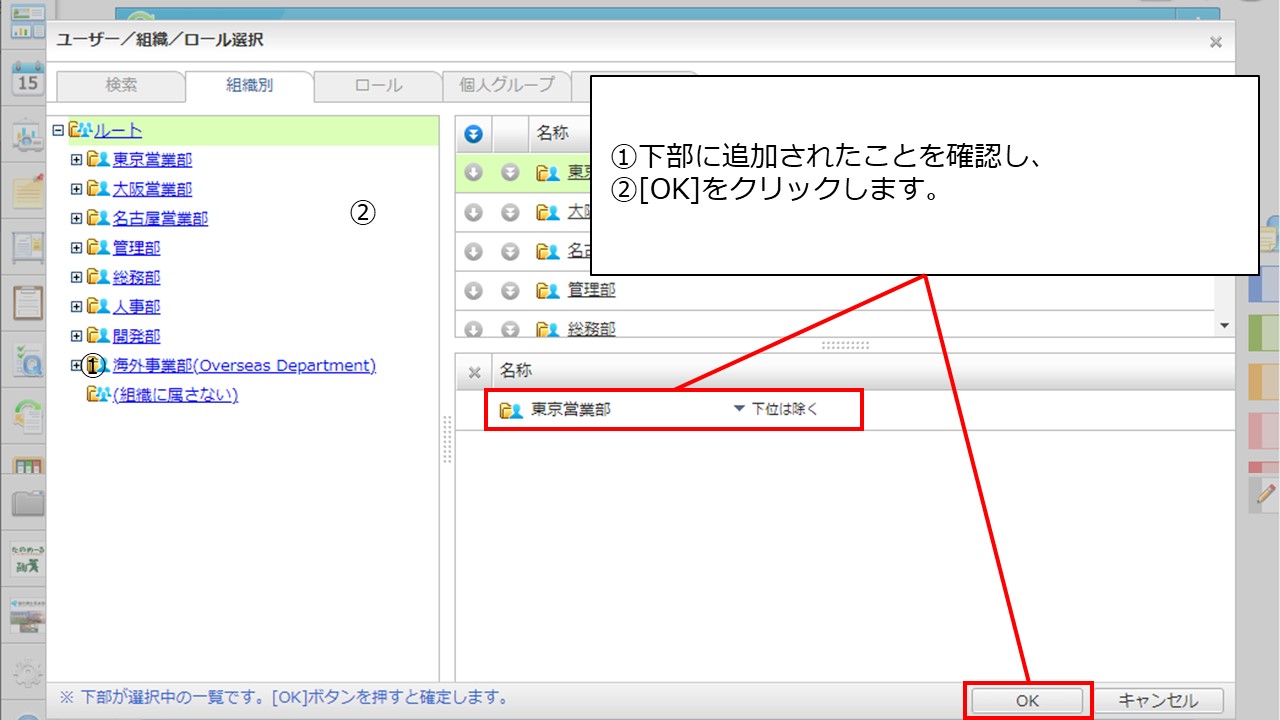Click the clipboard icon in left sidebar
Screen dimensions: 1280x720
[27, 302]
